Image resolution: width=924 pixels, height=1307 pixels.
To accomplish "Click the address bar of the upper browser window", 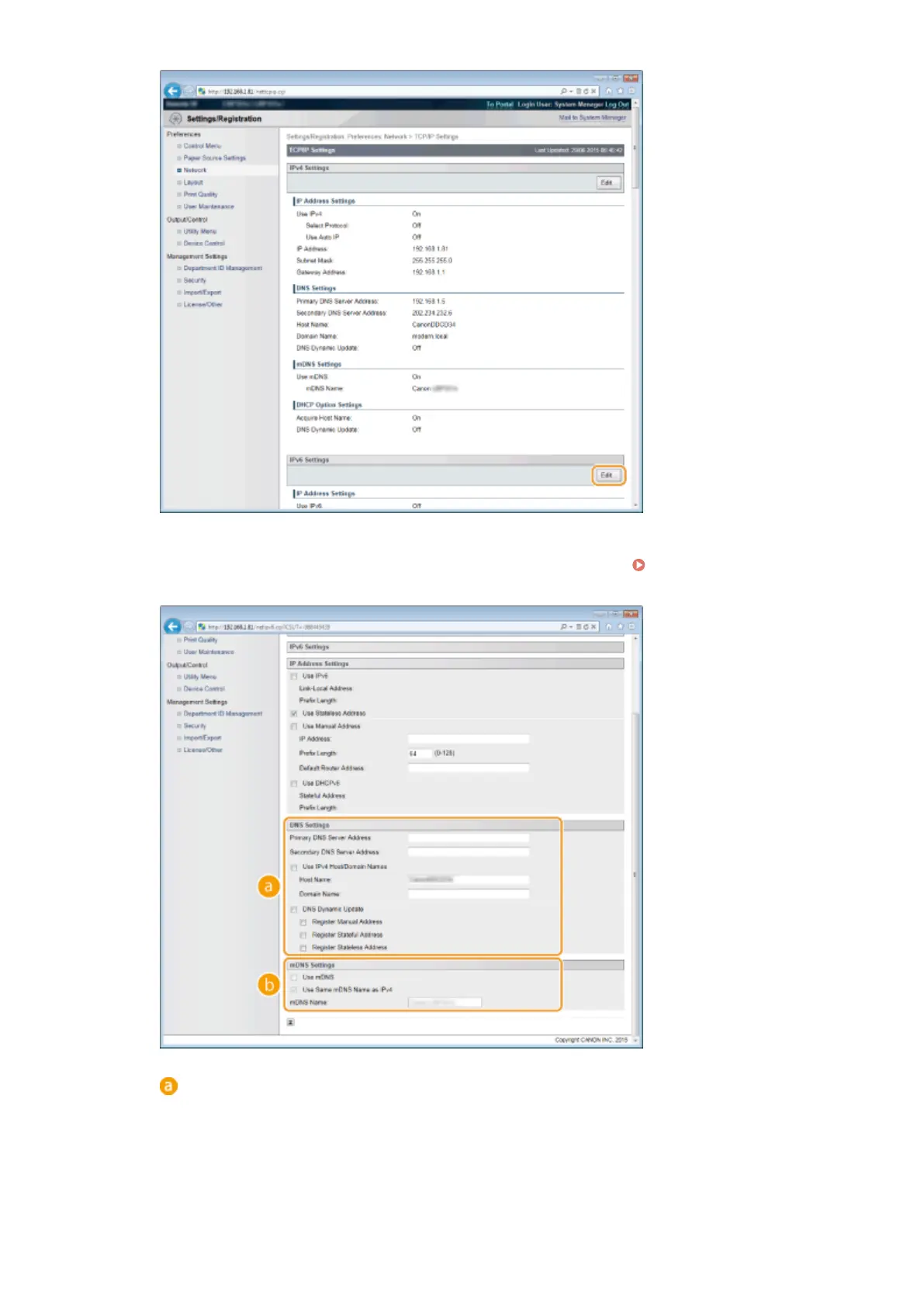I will (376, 92).
